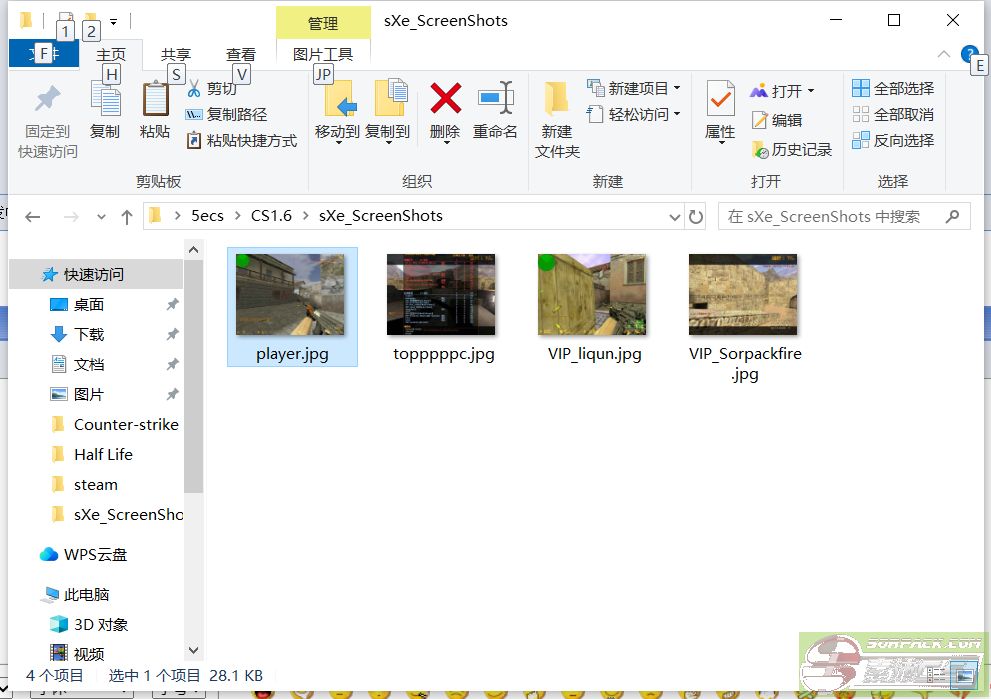The image size is (991, 699).
Task: Pin to Quick Access (固定到快速访问) icon
Action: (47, 99)
